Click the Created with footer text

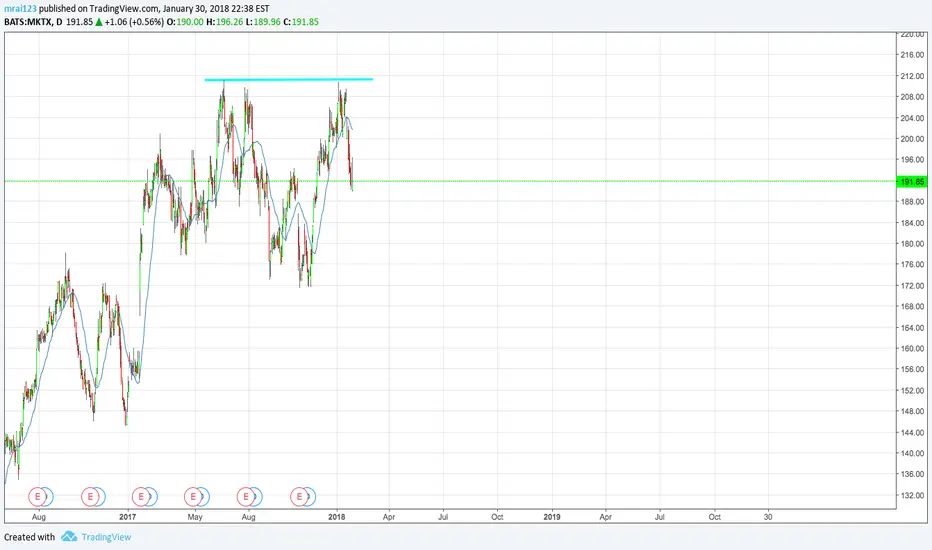29,537
